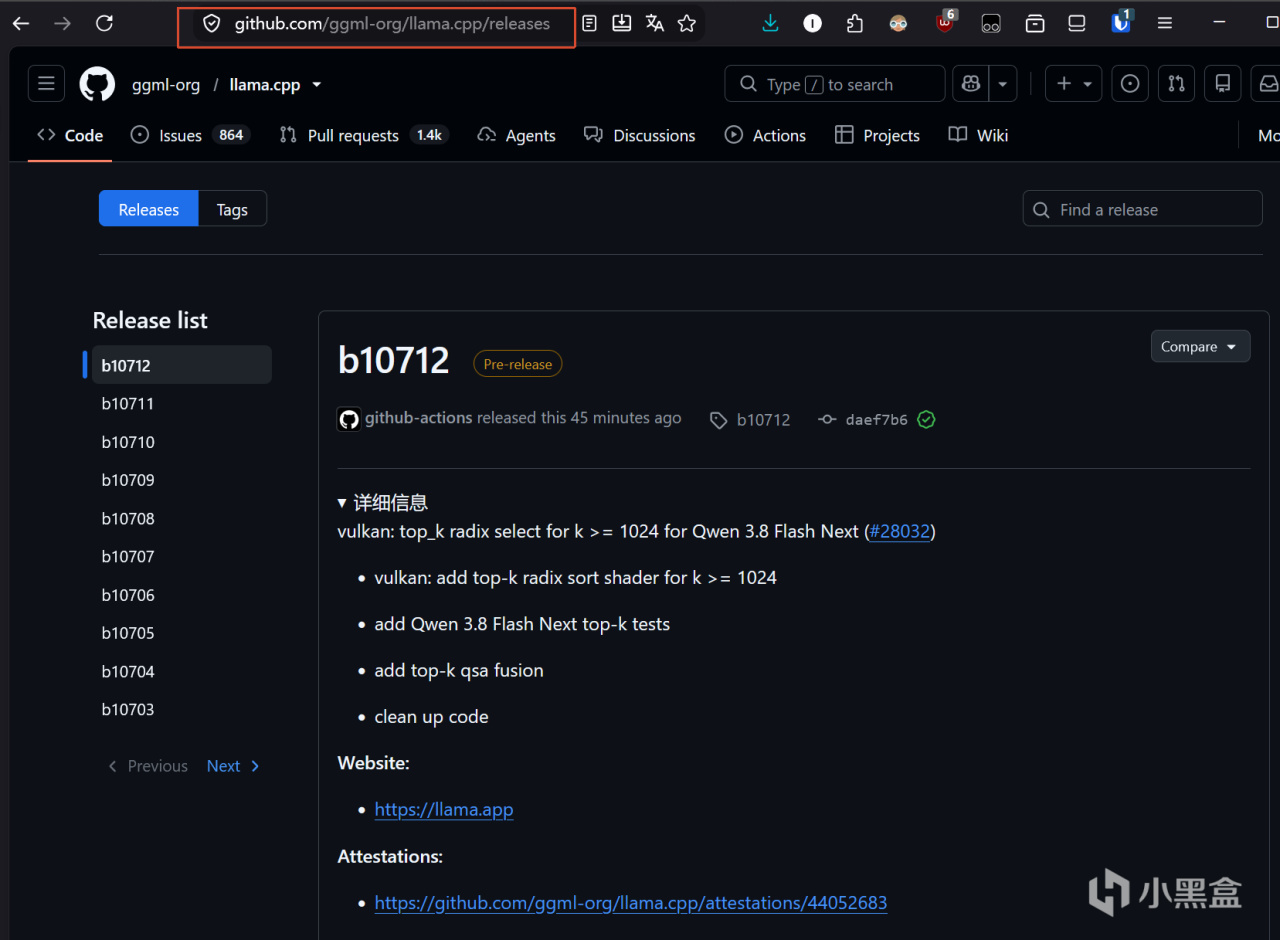
Task: Open the Actions tab
Action: point(766,135)
